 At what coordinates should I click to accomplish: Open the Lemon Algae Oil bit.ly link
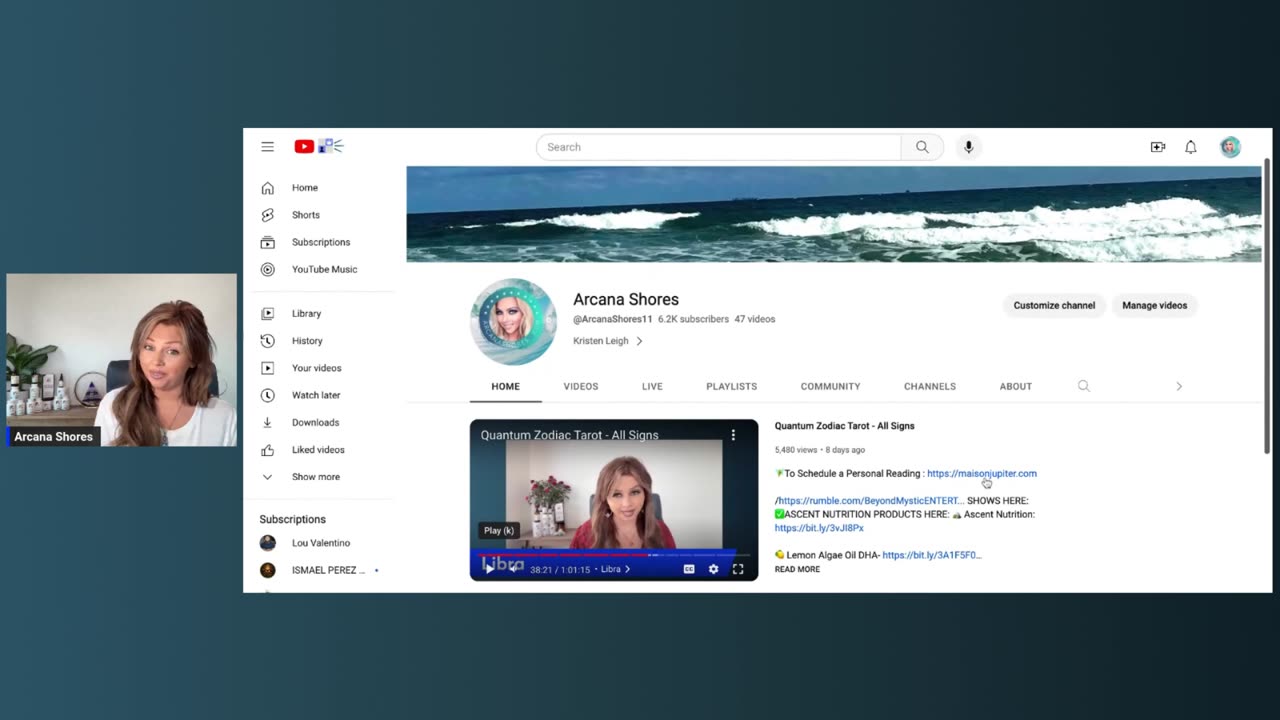[931, 555]
